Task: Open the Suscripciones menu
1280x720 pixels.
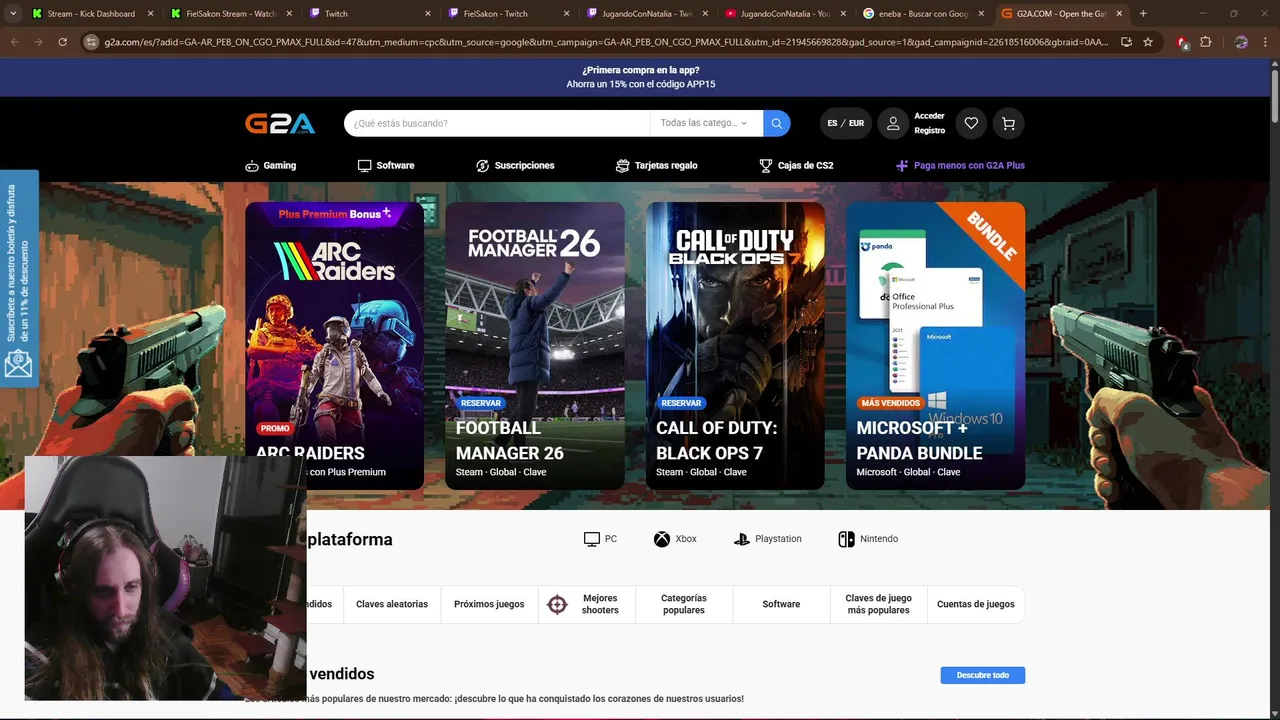Action: pyautogui.click(x=515, y=165)
